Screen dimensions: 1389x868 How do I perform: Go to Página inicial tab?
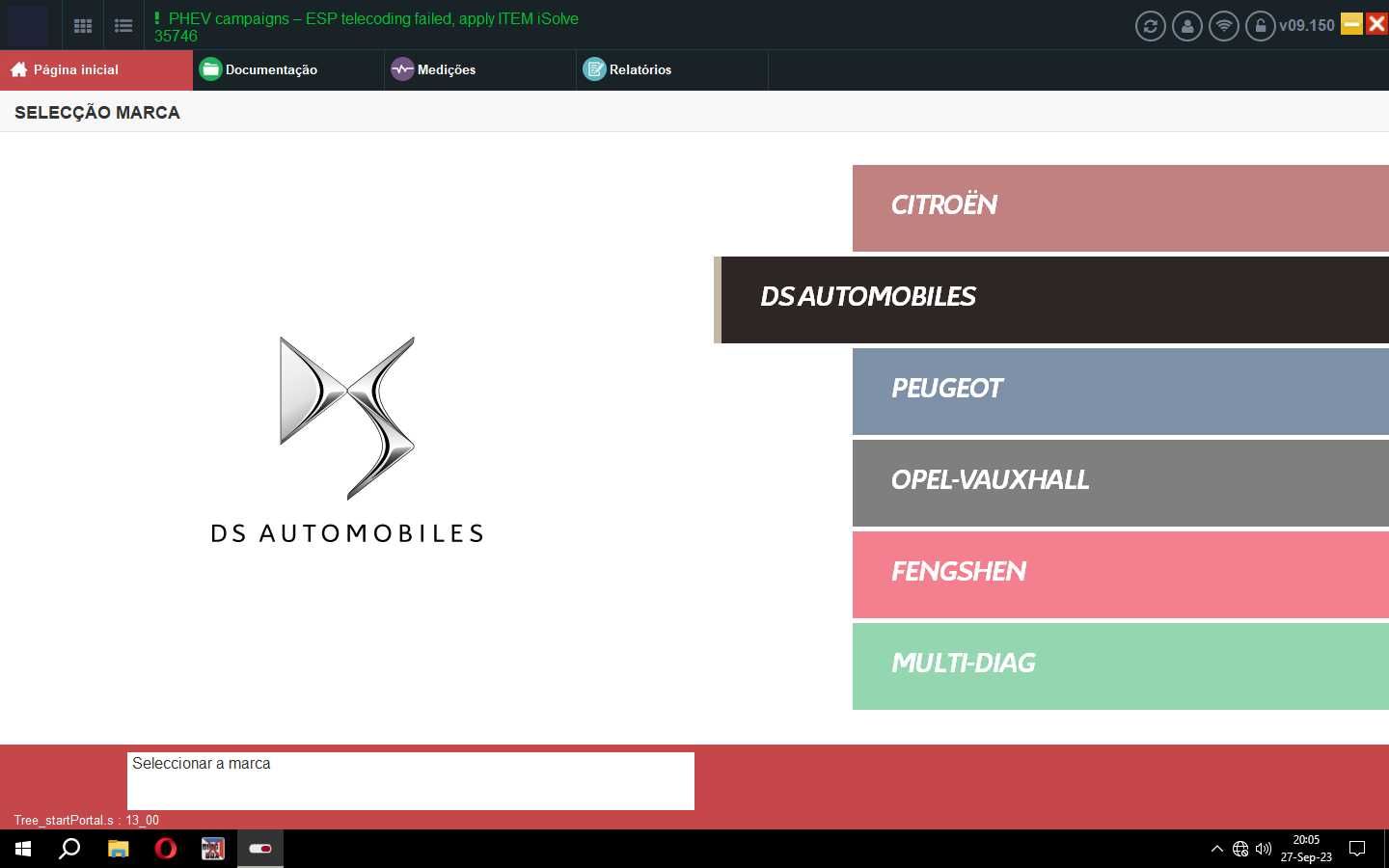click(x=96, y=69)
